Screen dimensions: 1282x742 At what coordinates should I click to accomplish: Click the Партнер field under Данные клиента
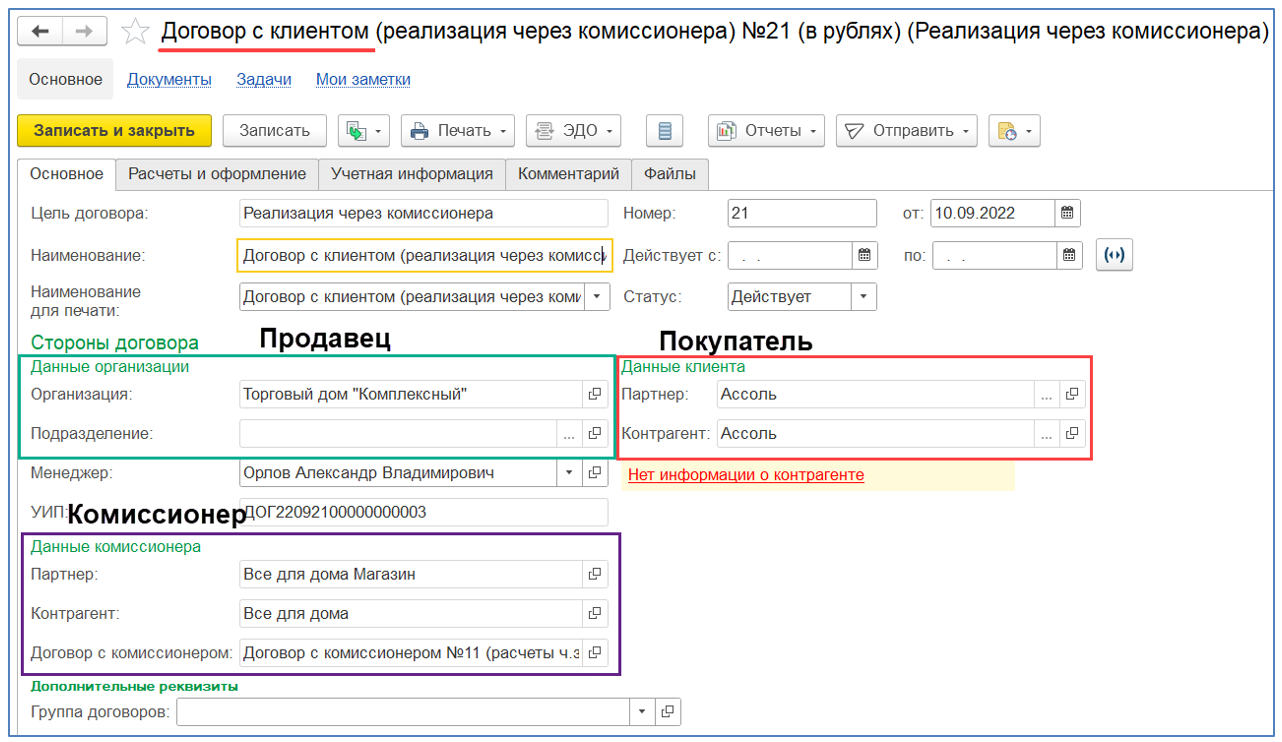click(876, 394)
